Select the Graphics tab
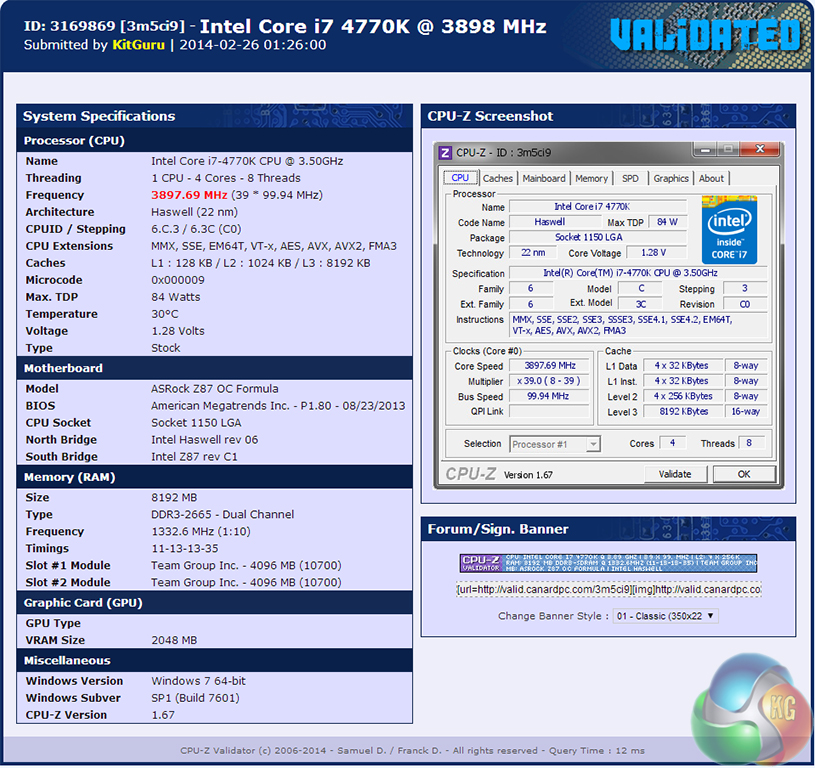This screenshot has height=768, width=815. coord(671,178)
